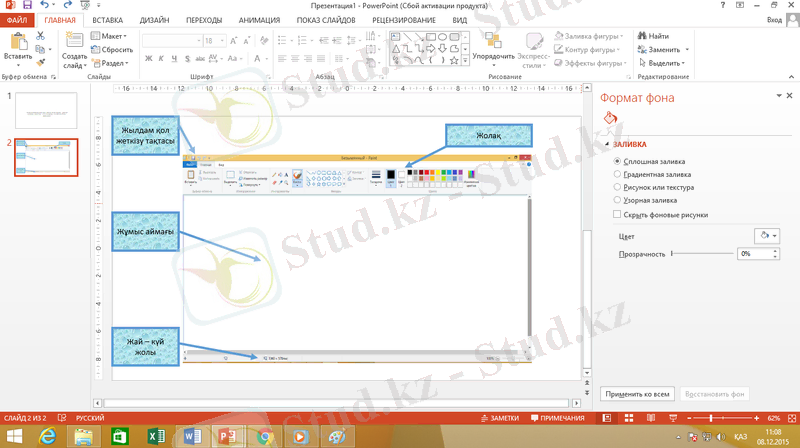Open the Arrange (Упорядочить) shapes tool
This screenshot has width=800, height=448.
[x=493, y=43]
